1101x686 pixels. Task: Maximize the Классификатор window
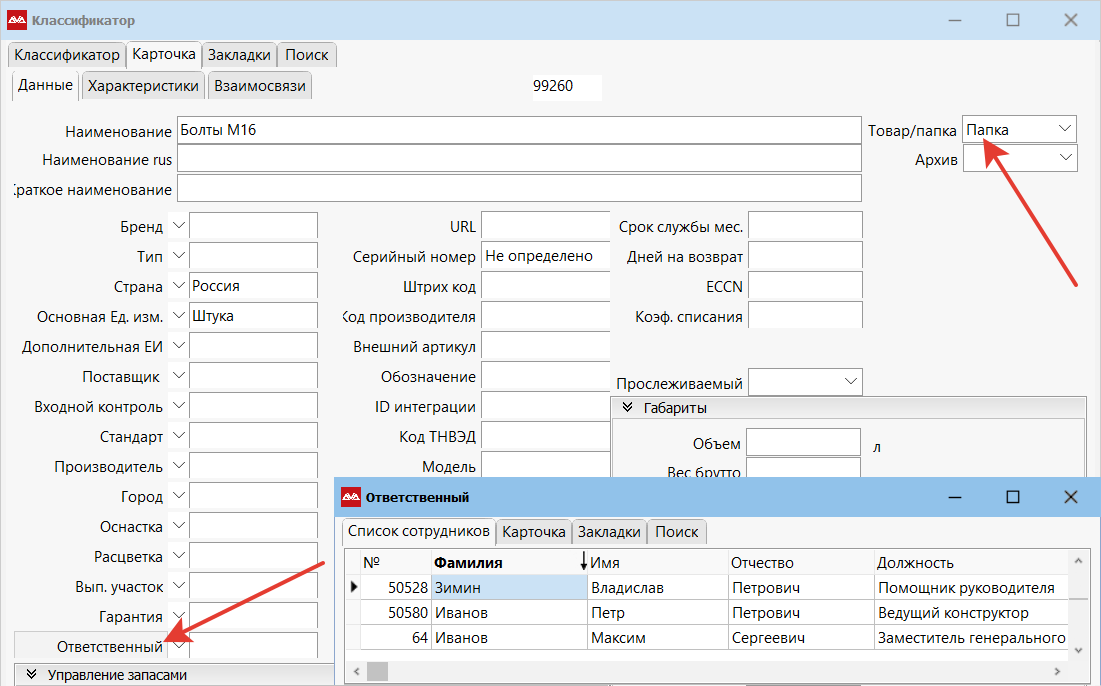pyautogui.click(x=1013, y=20)
